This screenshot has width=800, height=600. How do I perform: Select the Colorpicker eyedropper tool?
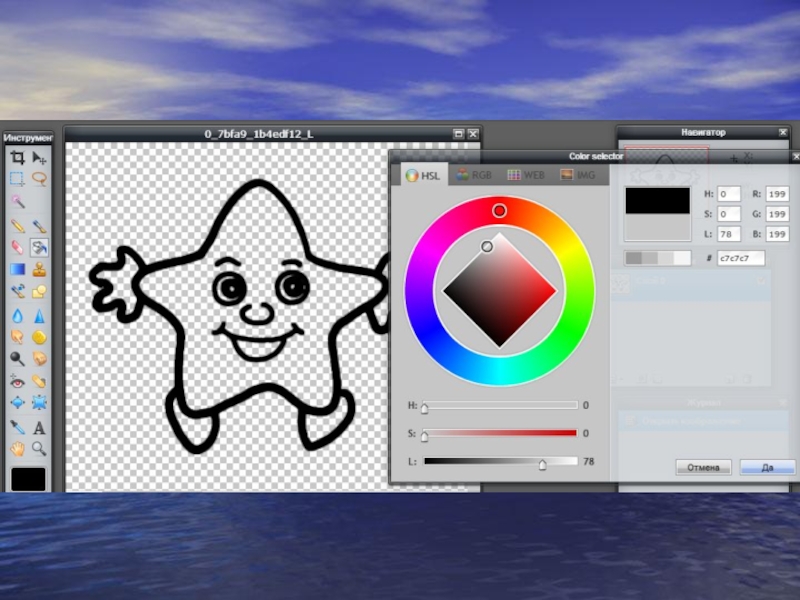17,427
